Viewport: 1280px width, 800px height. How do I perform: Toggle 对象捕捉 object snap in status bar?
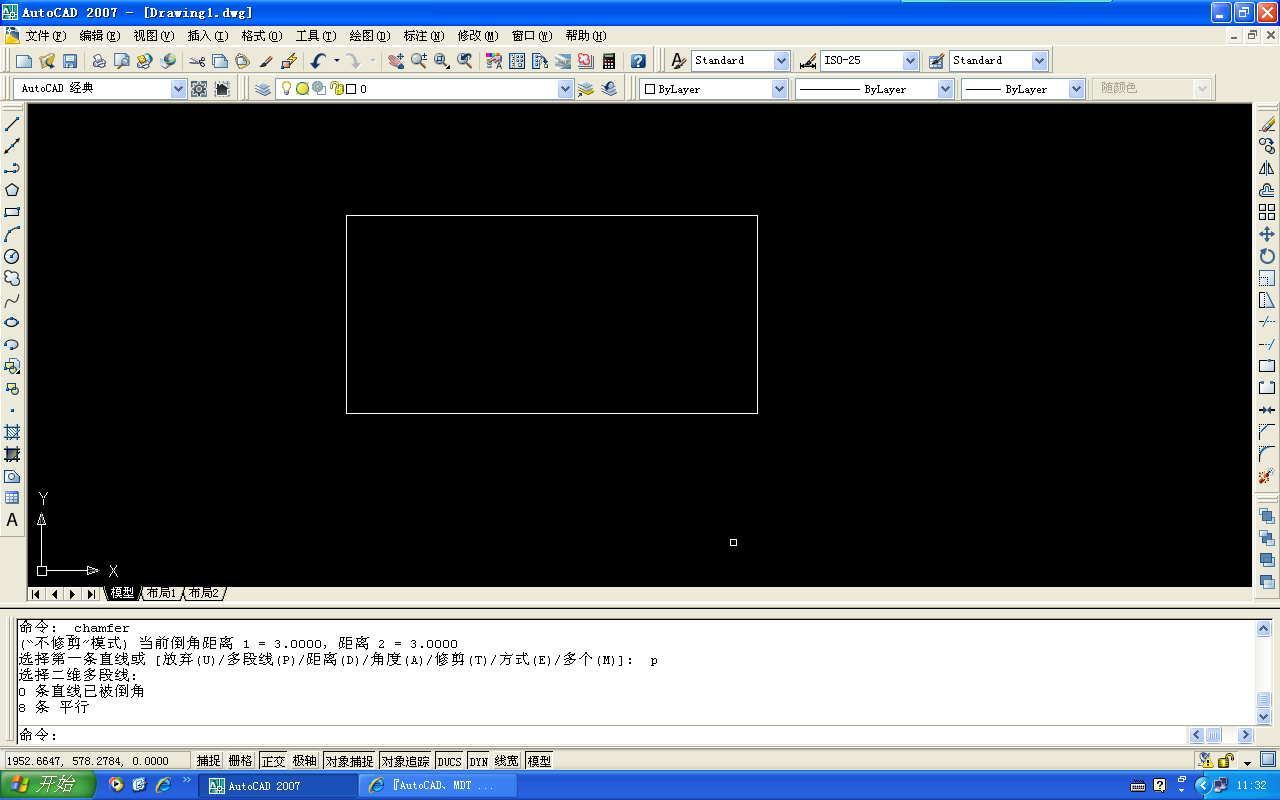349,761
